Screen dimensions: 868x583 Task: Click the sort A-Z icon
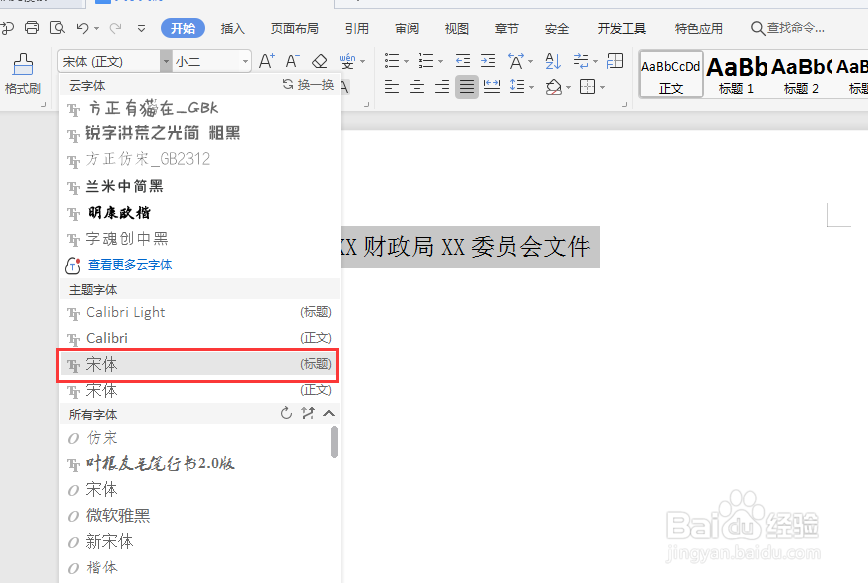pos(552,61)
